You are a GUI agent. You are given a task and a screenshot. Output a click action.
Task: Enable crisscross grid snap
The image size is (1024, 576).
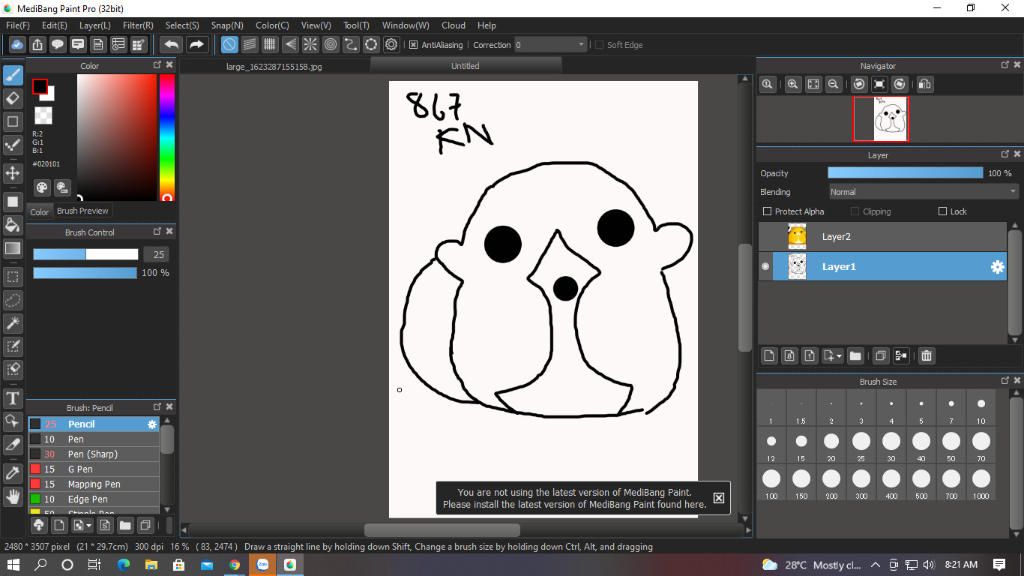point(270,44)
